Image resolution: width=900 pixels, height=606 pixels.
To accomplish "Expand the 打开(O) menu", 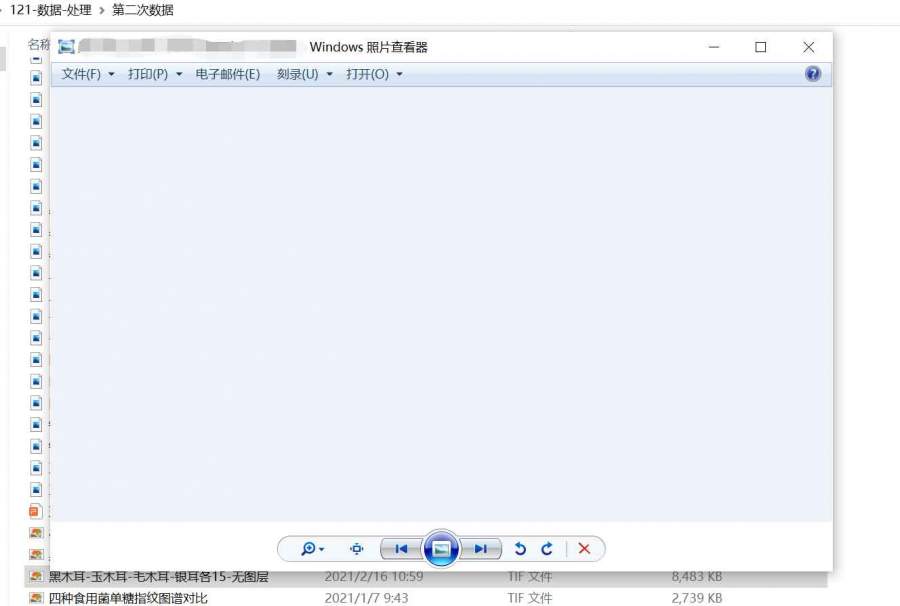I will (374, 74).
